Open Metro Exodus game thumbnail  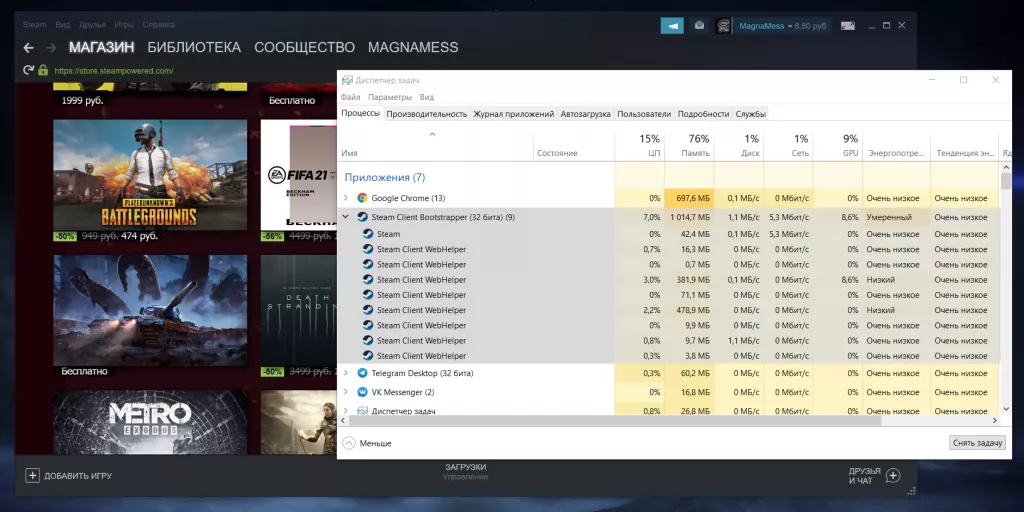pyautogui.click(x=150, y=422)
